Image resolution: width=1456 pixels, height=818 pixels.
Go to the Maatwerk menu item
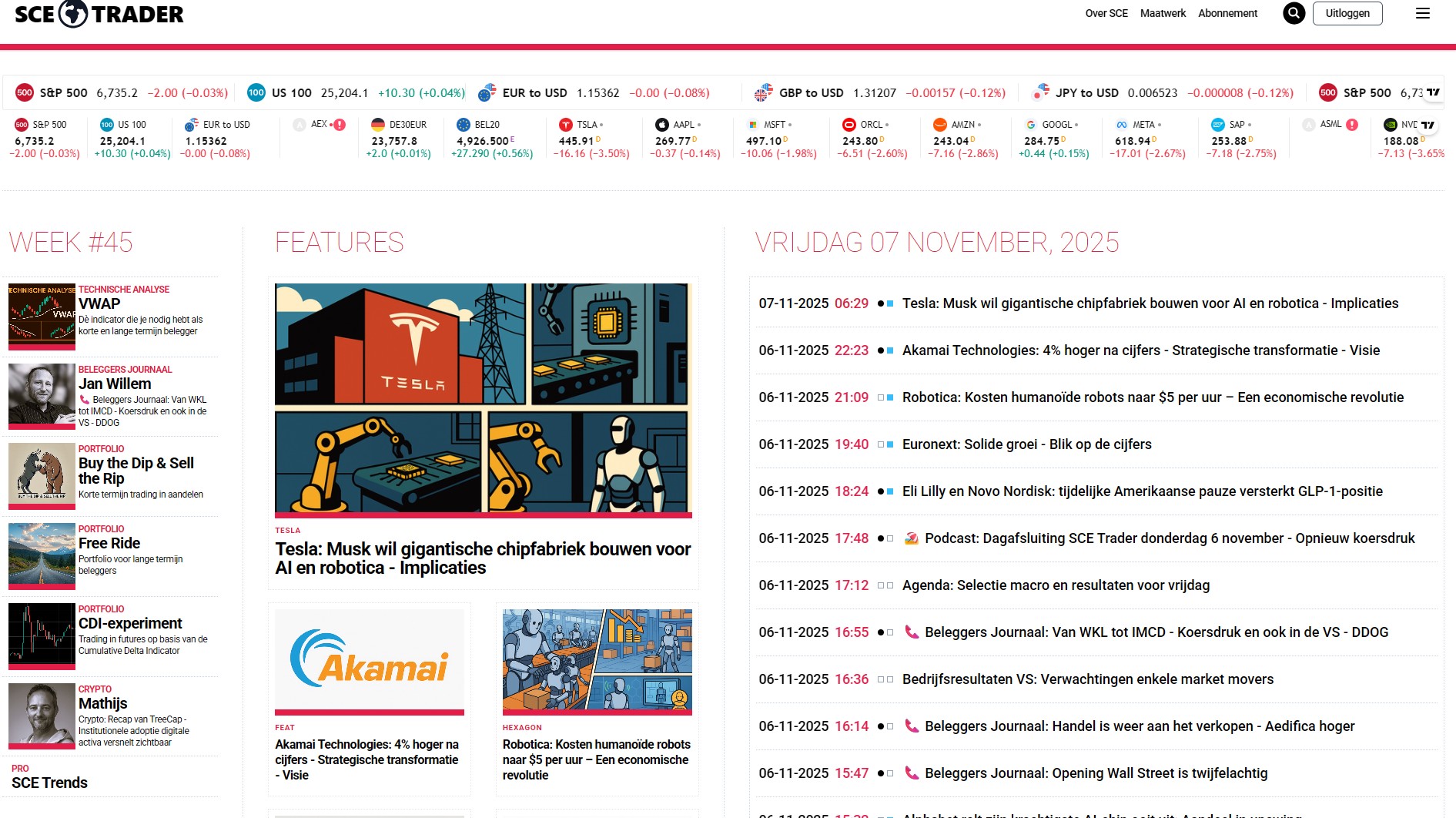click(x=1163, y=13)
